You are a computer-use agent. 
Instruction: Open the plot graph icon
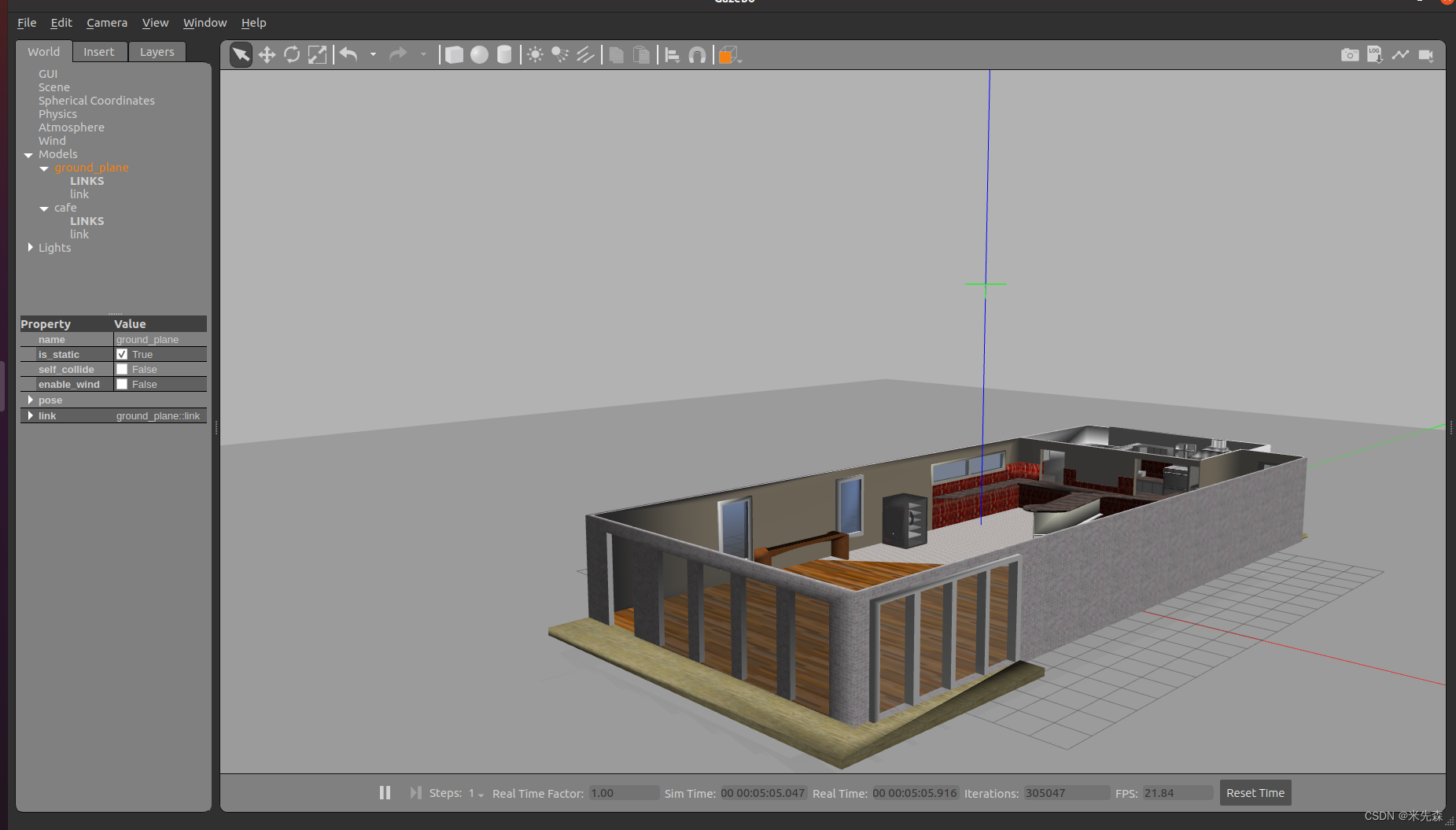click(x=1400, y=54)
